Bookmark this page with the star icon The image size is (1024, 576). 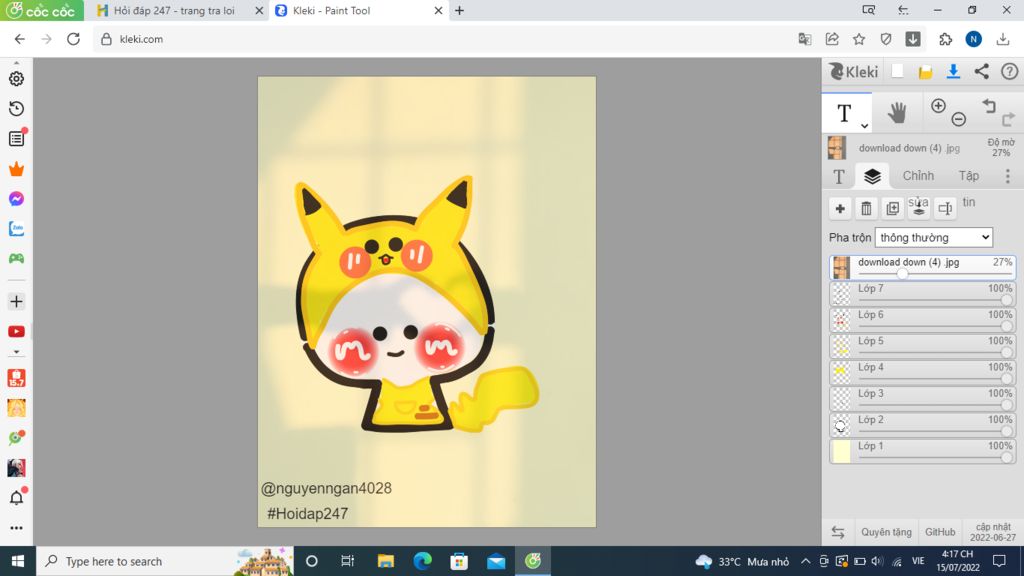pyautogui.click(x=859, y=39)
